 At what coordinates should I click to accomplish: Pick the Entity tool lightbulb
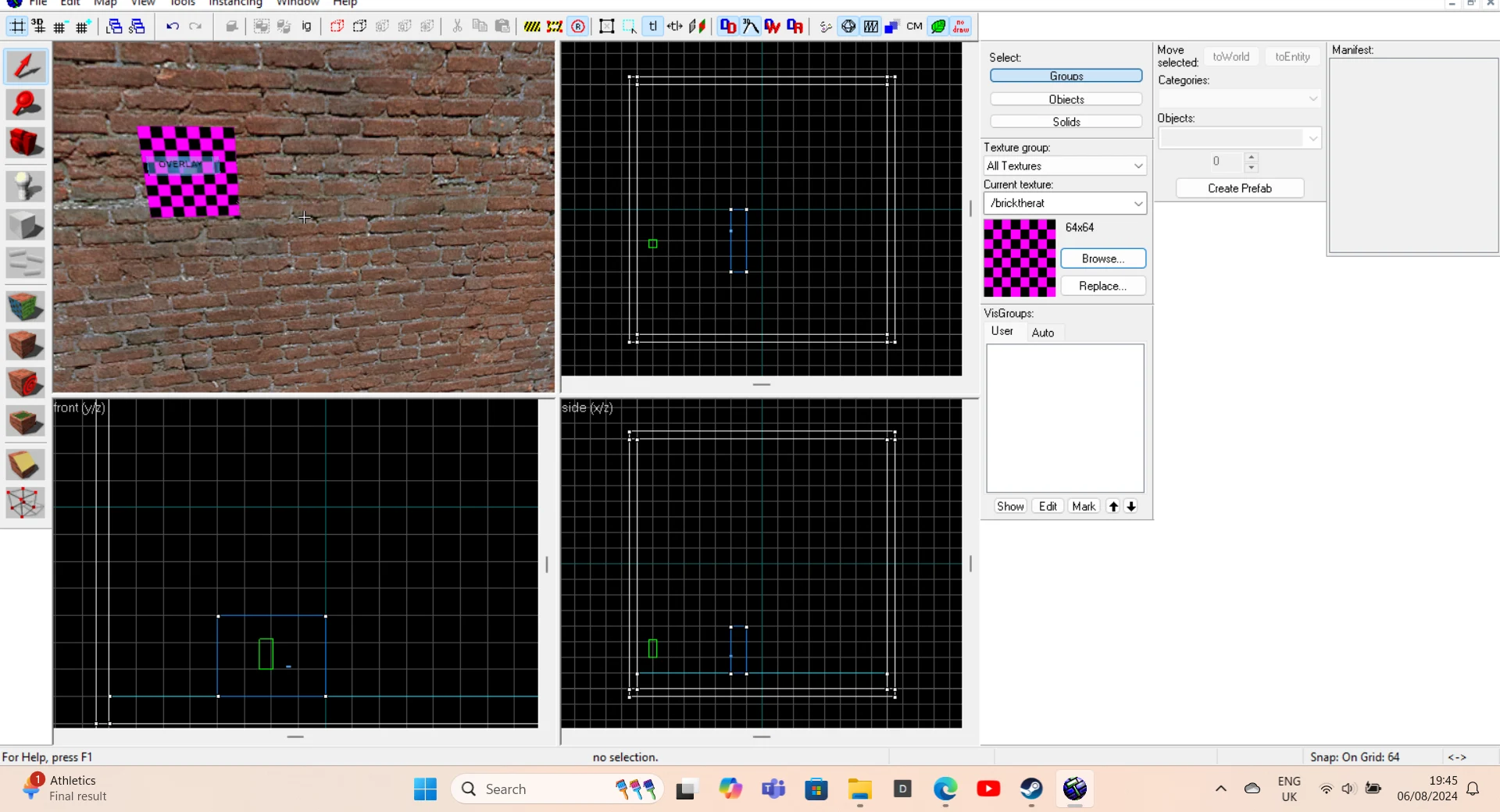click(x=25, y=187)
